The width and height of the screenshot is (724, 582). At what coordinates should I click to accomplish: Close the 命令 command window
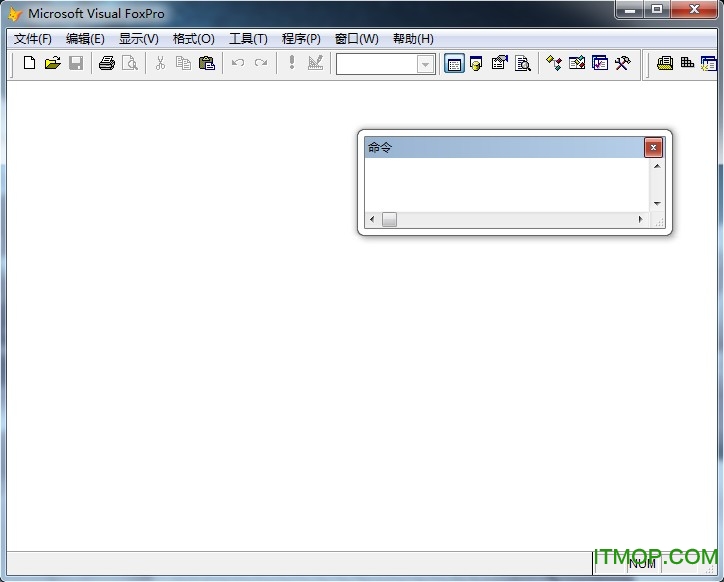coord(653,147)
